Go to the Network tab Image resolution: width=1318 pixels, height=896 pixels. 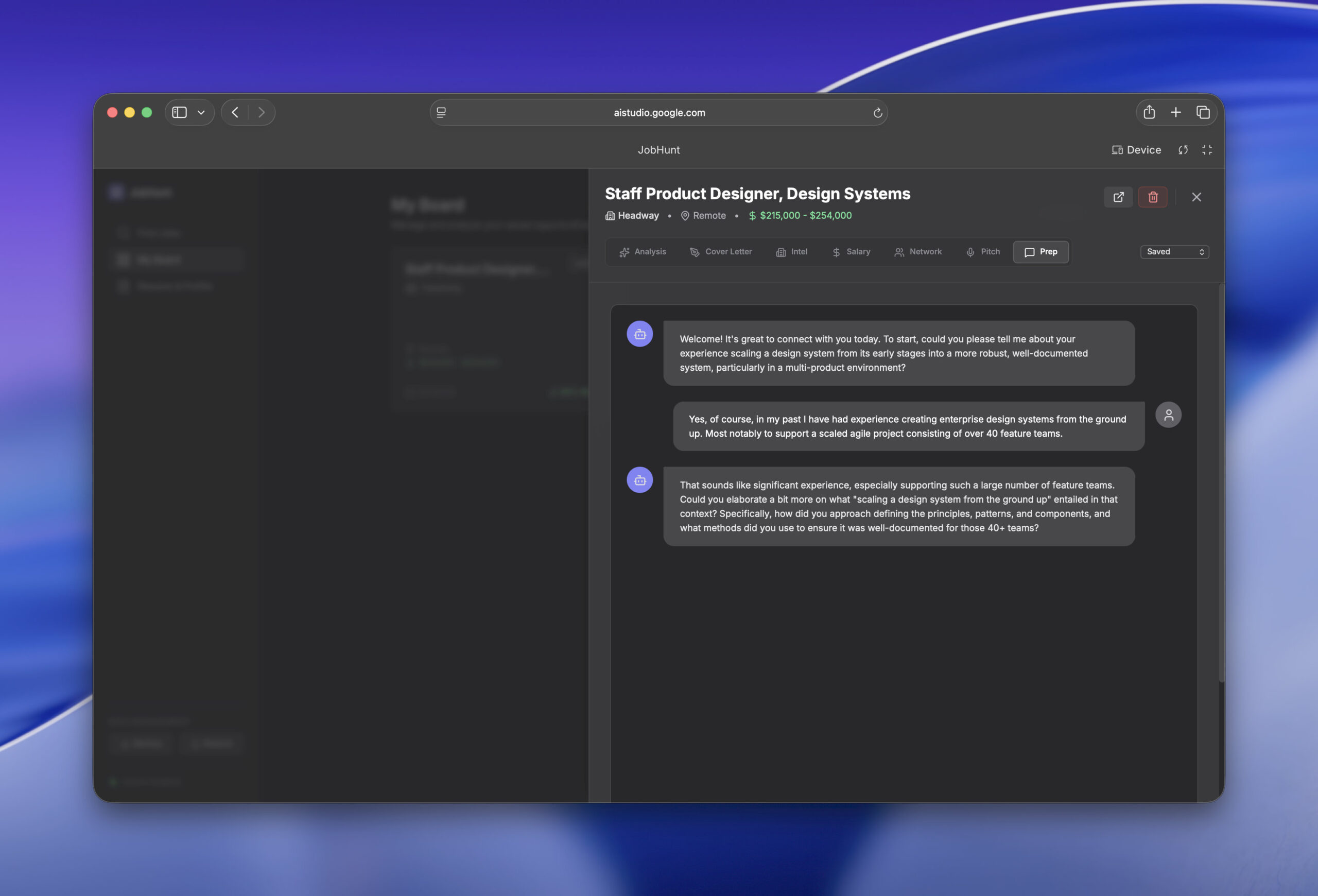click(x=917, y=252)
